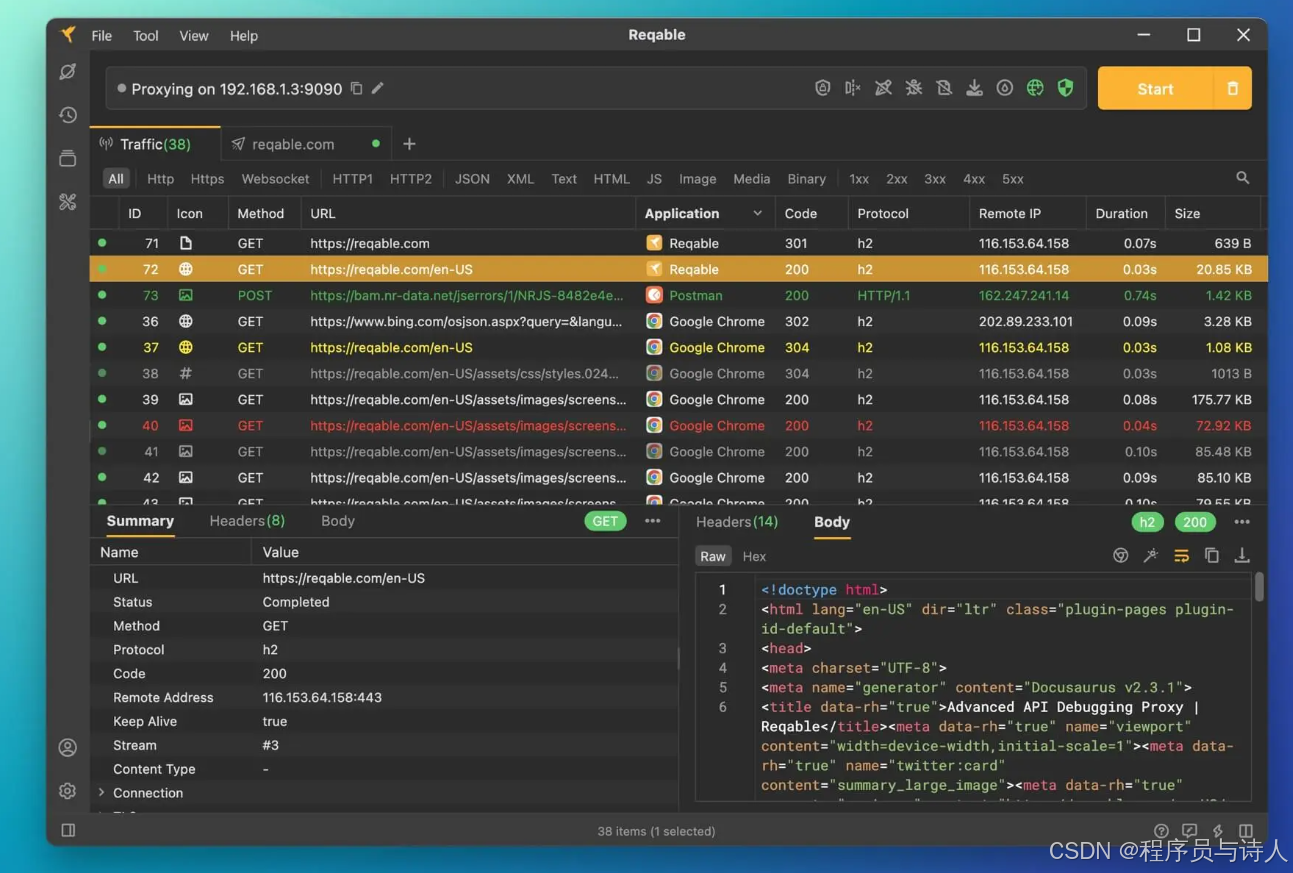
Task: Open the user account icon in sidebar
Action: click(68, 748)
